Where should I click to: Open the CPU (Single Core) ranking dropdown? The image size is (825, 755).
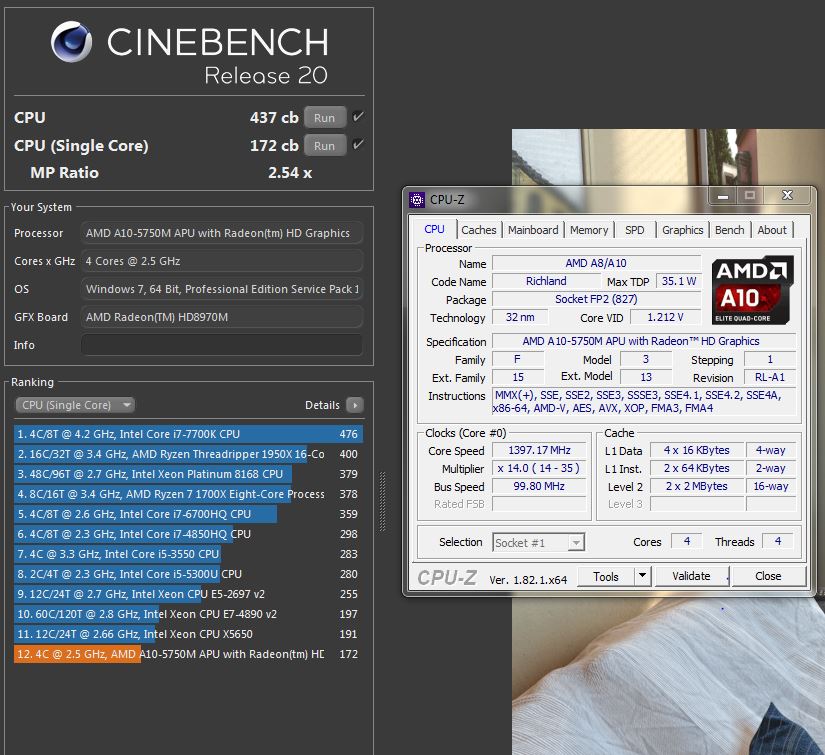(75, 405)
